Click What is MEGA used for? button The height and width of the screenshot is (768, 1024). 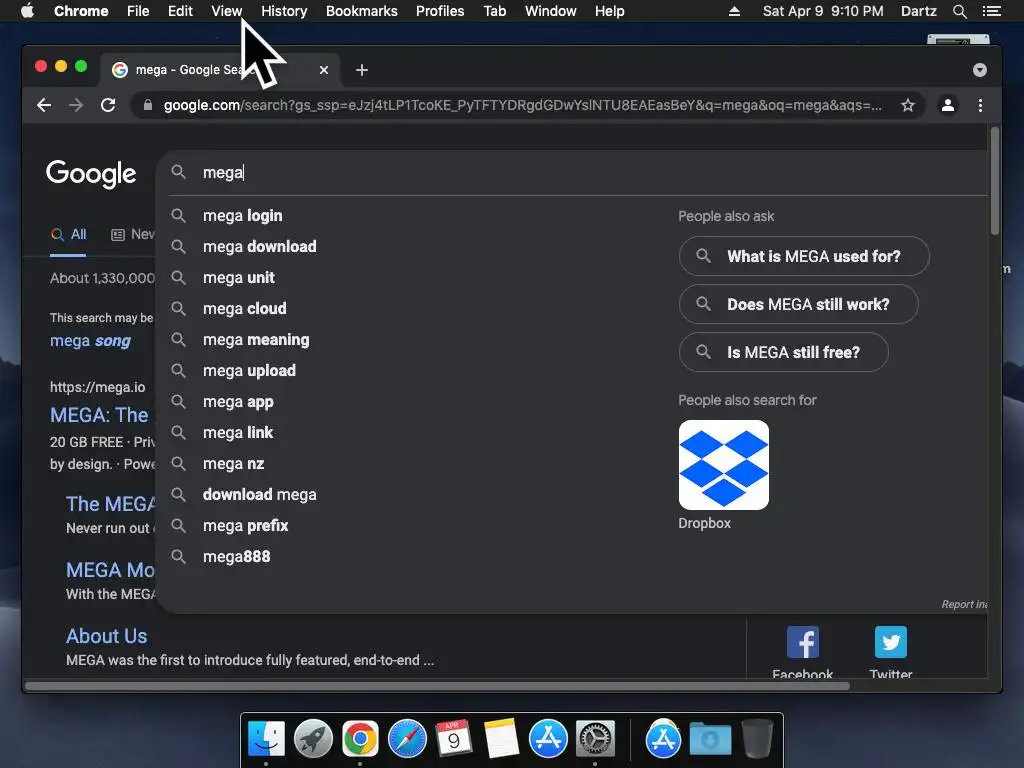pyautogui.click(x=804, y=256)
